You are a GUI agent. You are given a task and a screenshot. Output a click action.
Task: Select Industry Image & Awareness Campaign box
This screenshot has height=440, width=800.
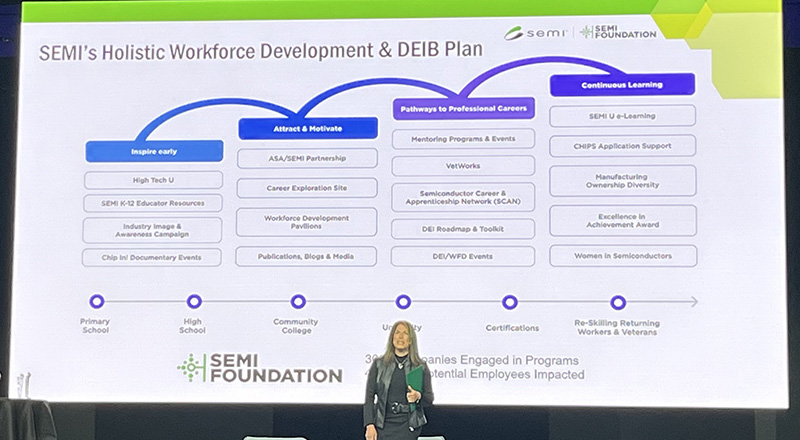coord(152,230)
